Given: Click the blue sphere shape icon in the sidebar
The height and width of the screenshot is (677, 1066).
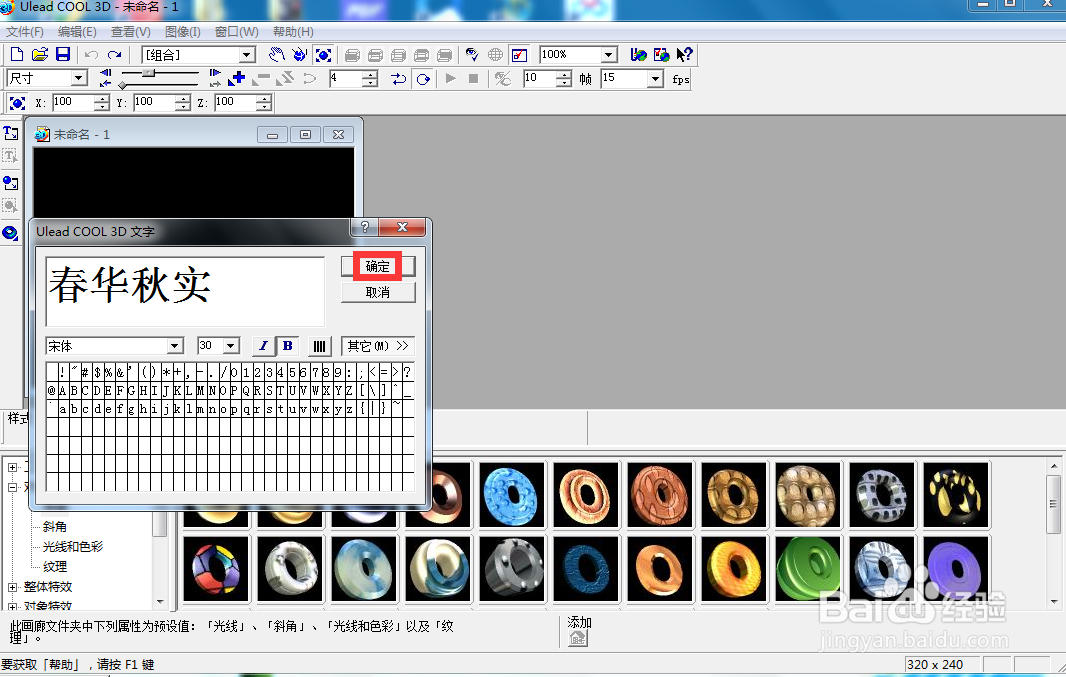Looking at the screenshot, I should (10, 233).
